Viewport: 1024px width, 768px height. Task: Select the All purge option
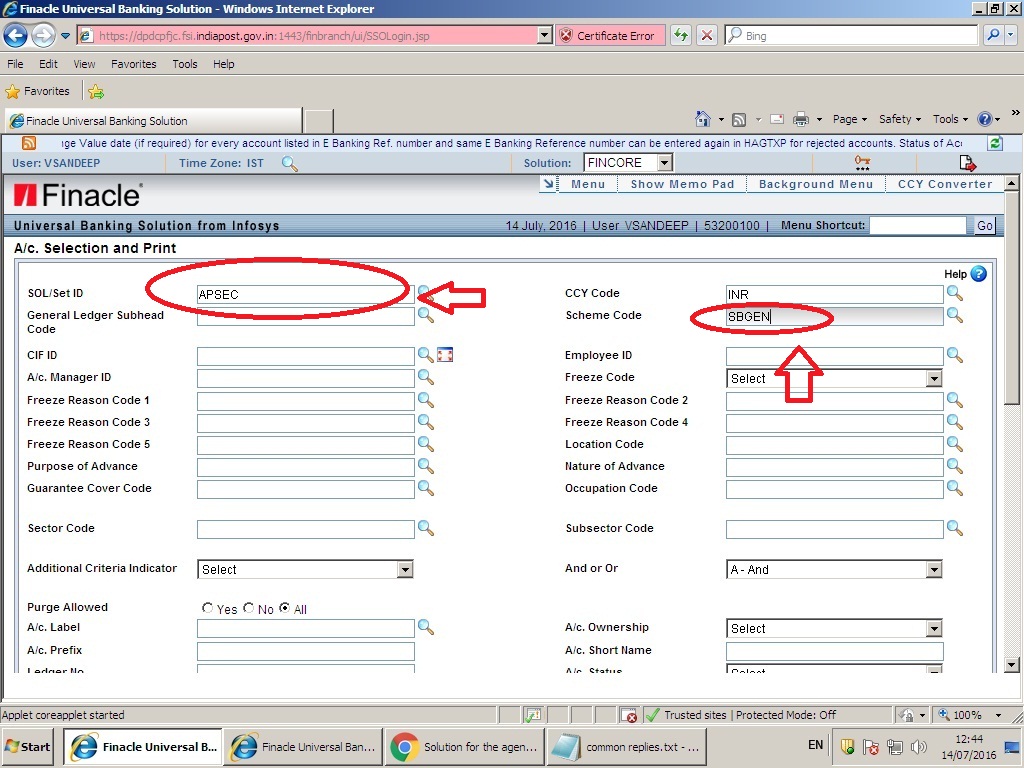[x=283, y=607]
